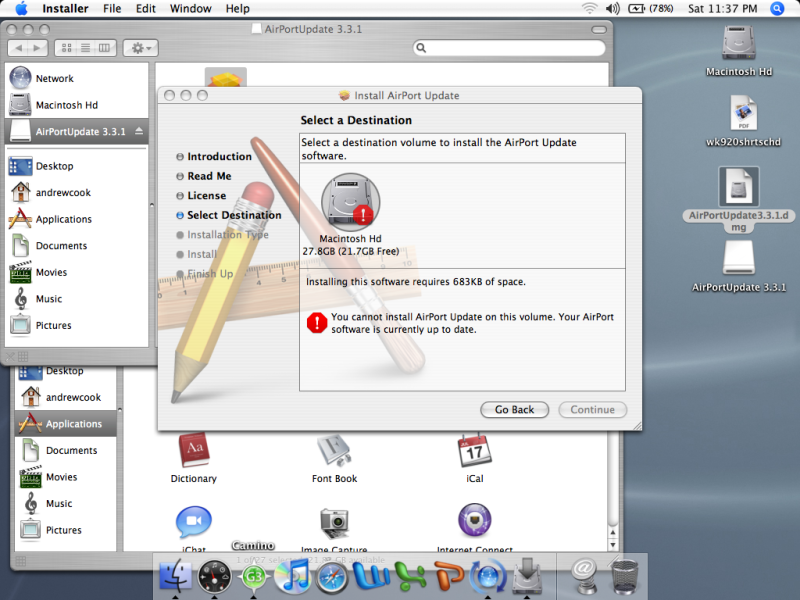Select the Dictionary application icon
This screenshot has height=600, width=800.
(x=194, y=450)
